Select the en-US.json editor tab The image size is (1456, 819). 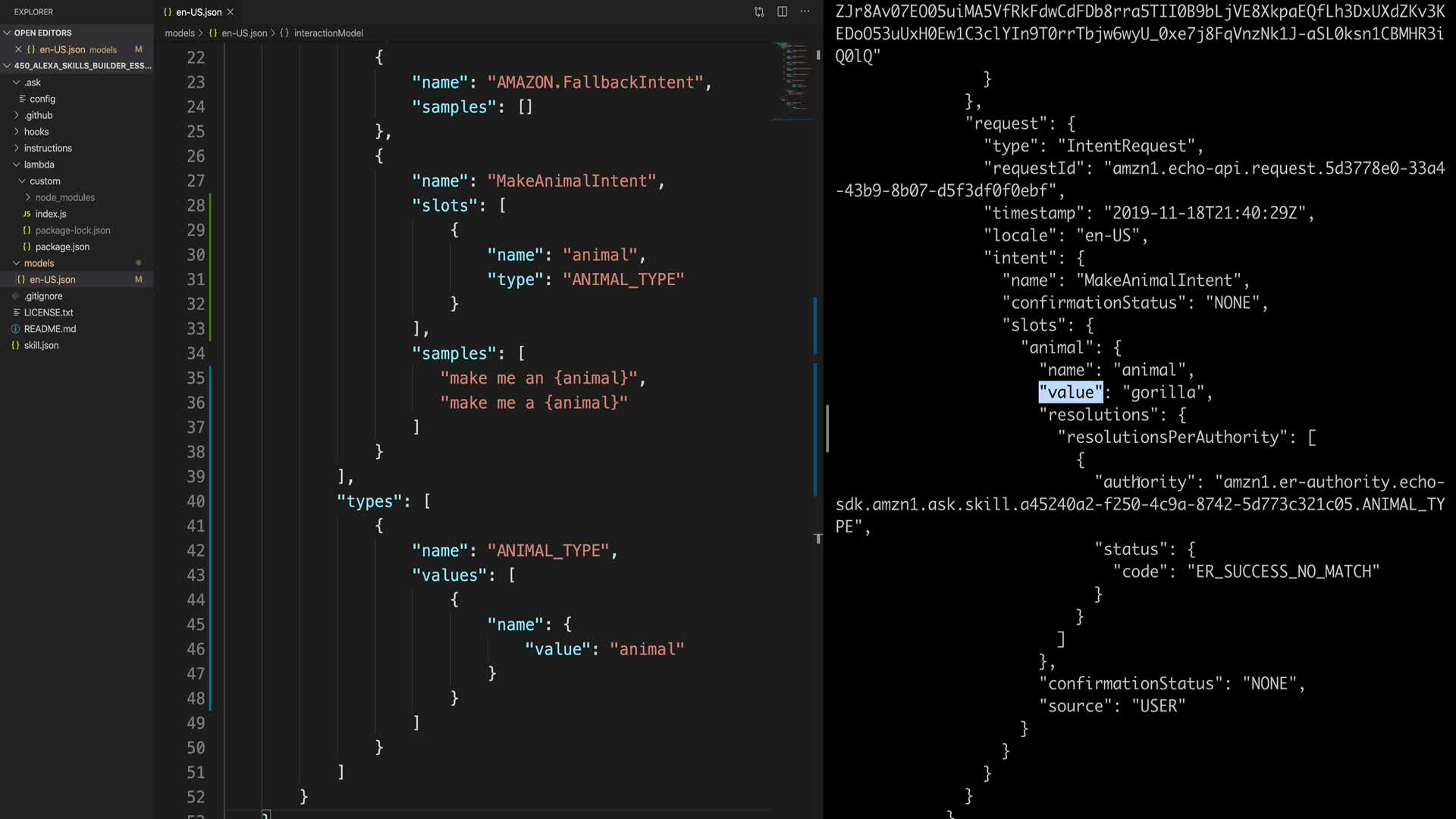coord(197,12)
